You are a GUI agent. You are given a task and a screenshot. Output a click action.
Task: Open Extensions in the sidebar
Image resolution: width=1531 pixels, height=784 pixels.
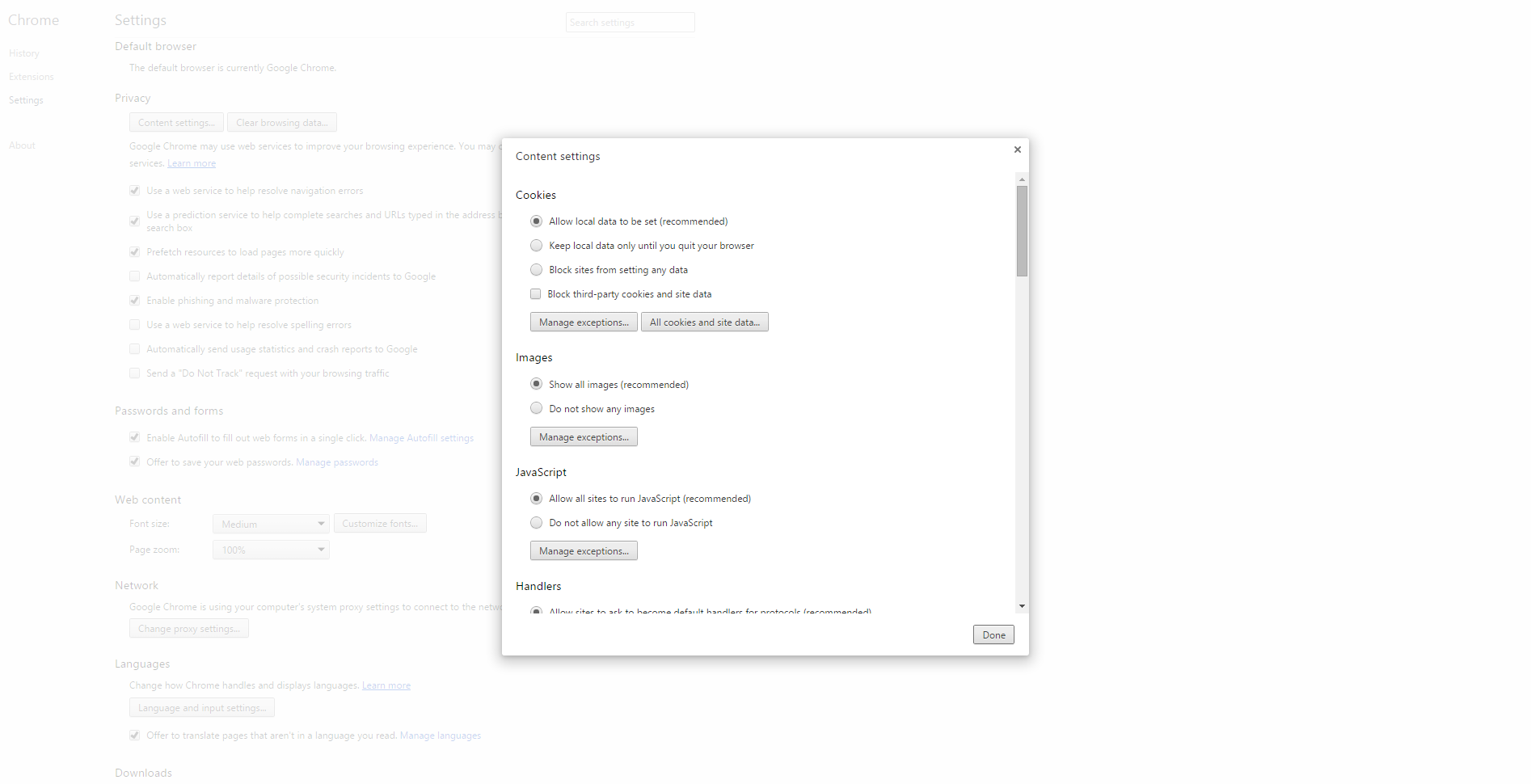32,77
